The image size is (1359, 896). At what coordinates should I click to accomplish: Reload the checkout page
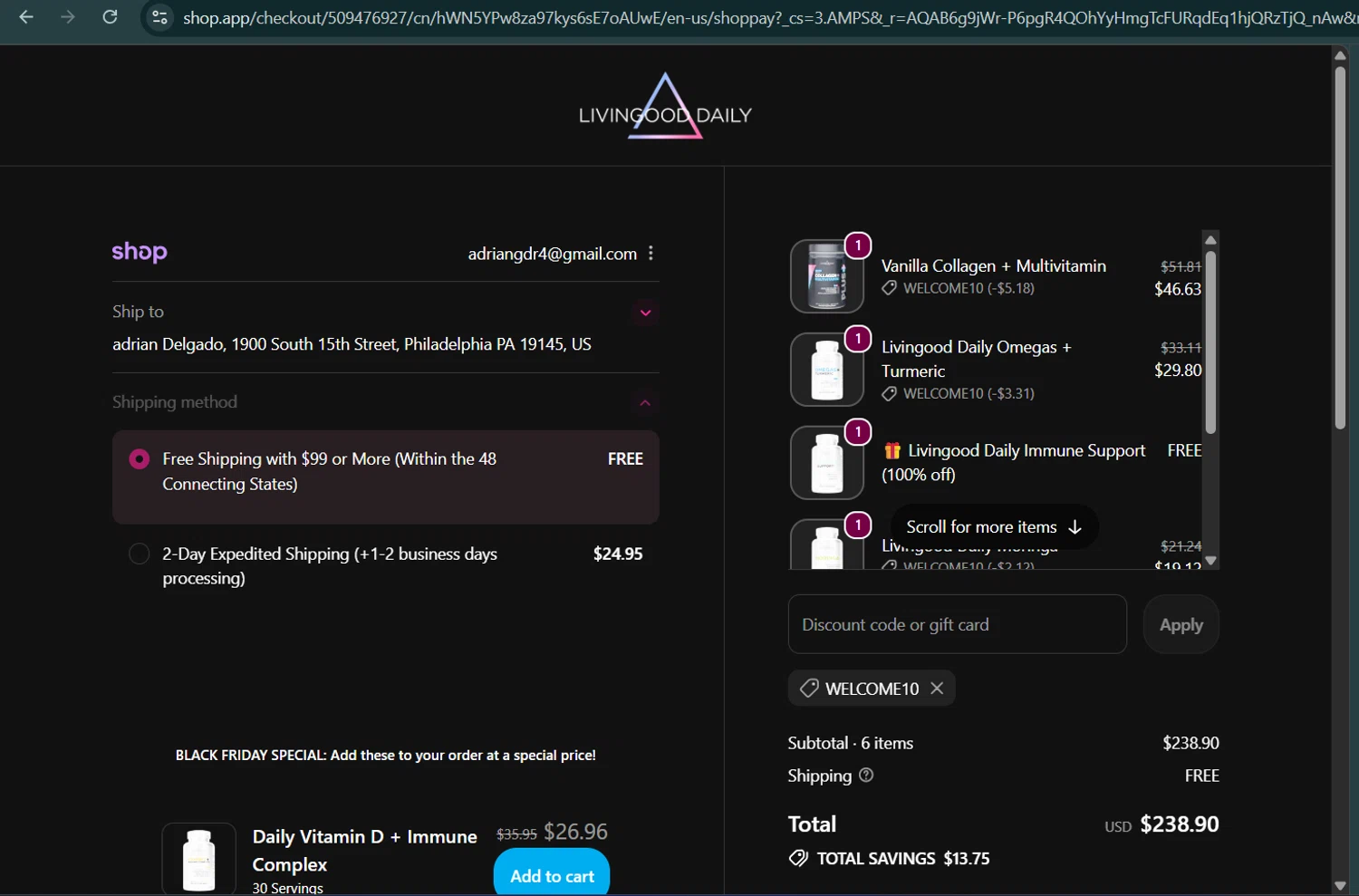[x=110, y=17]
